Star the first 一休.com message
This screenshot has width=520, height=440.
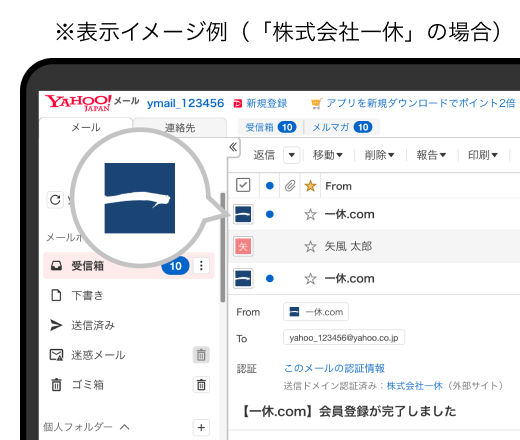coord(310,214)
